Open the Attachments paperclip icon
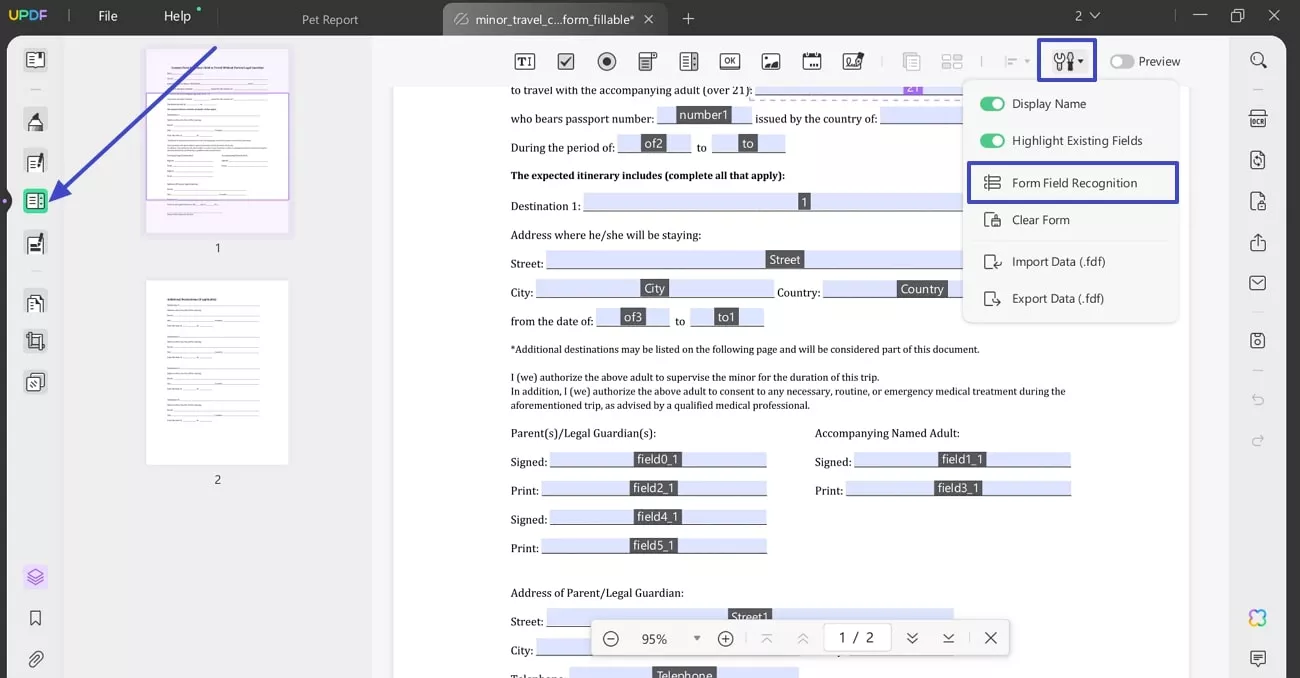 tap(36, 659)
